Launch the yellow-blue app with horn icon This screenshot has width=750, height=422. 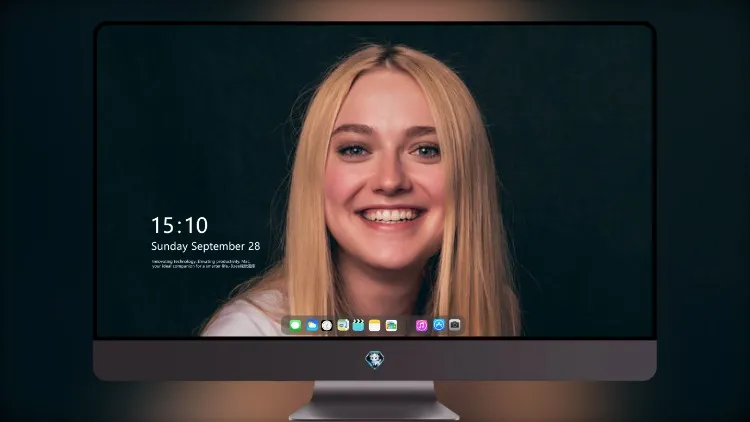343,325
